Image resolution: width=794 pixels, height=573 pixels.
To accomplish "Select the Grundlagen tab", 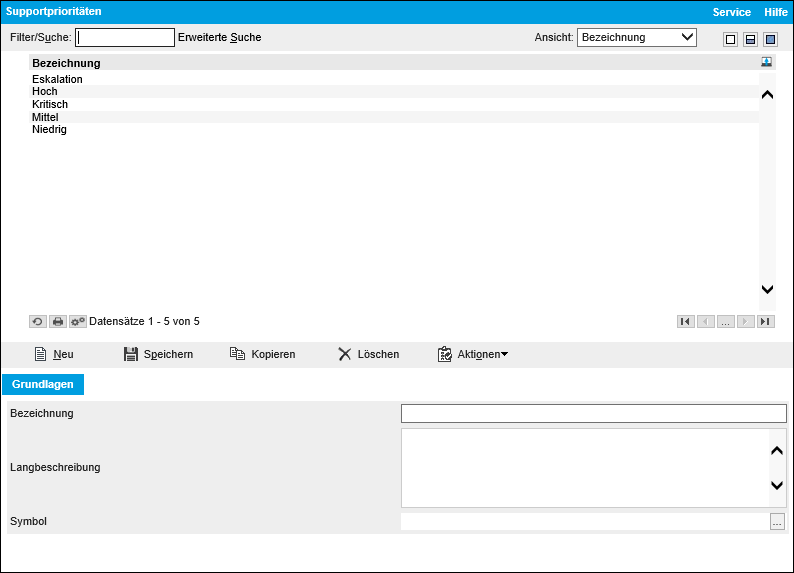I will [43, 384].
